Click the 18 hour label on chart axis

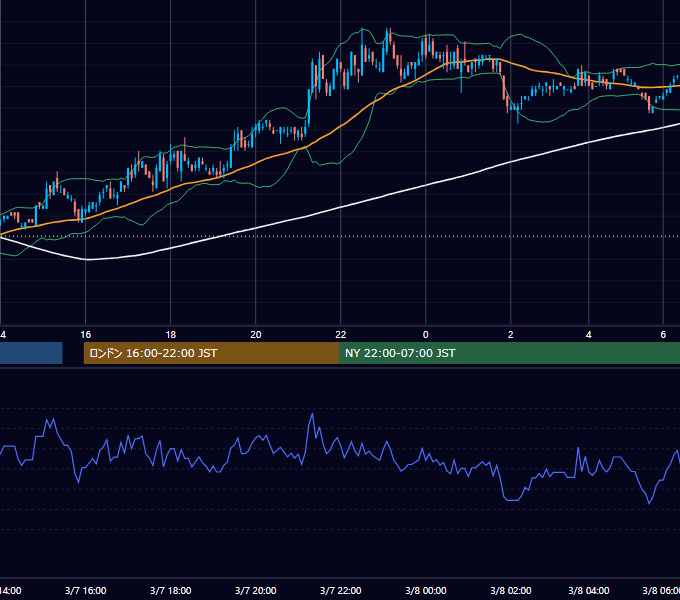(170, 335)
